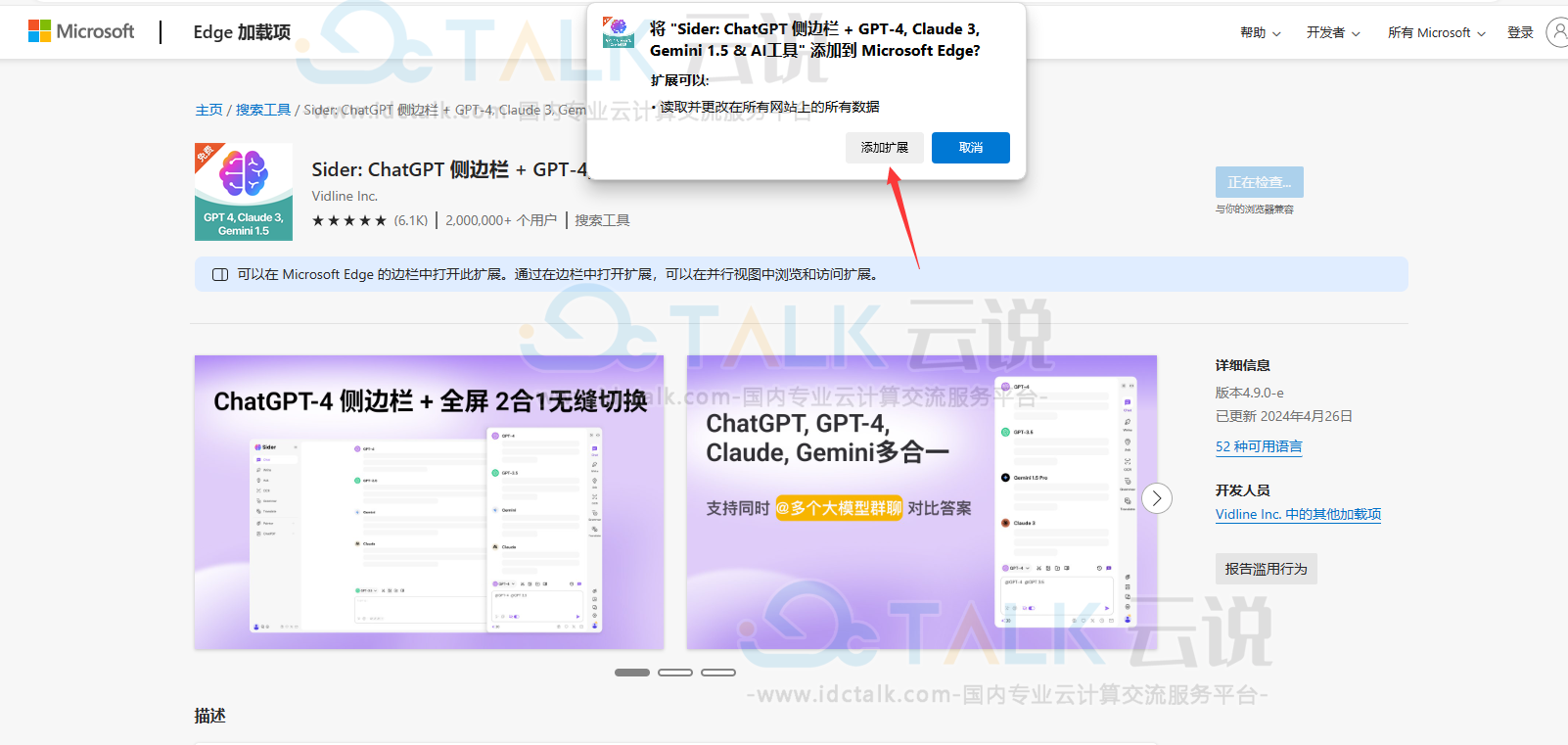Viewport: 1568px width, 745px height.
Task: Click the sidebar panel icon in info banner
Action: coord(220,274)
